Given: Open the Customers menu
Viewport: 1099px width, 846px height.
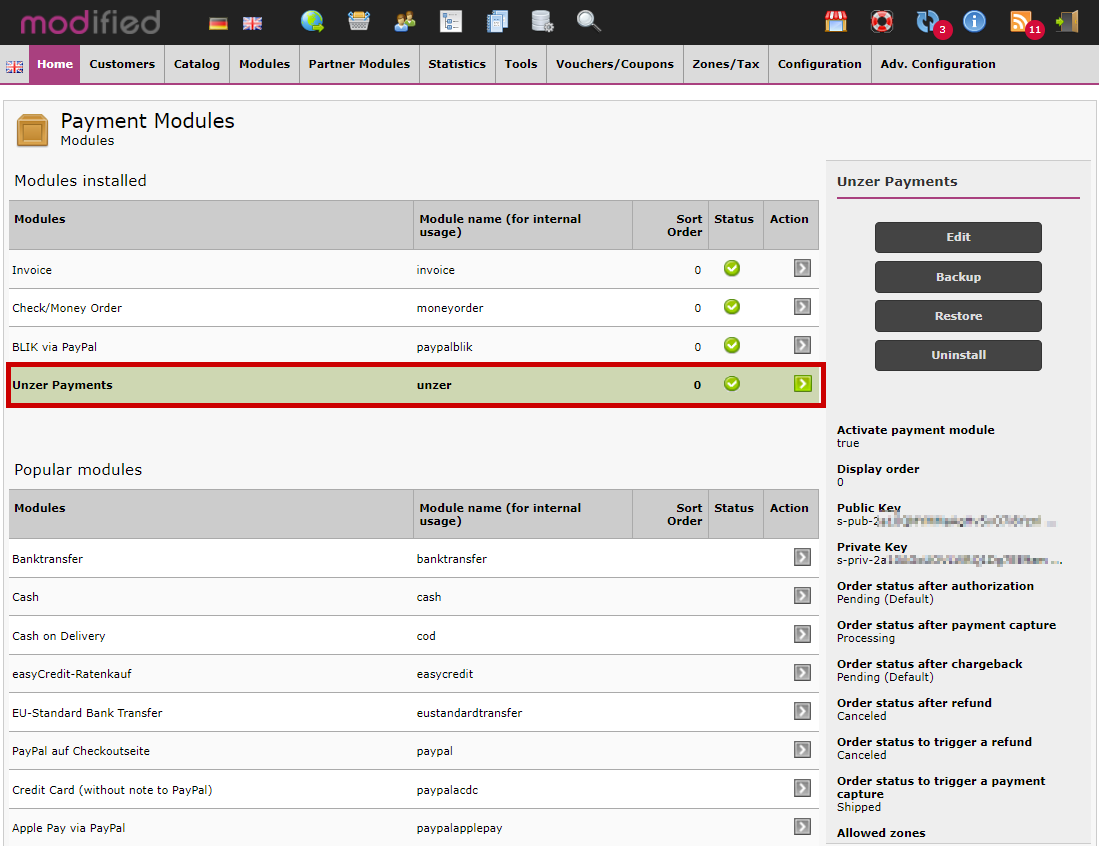Looking at the screenshot, I should (122, 64).
